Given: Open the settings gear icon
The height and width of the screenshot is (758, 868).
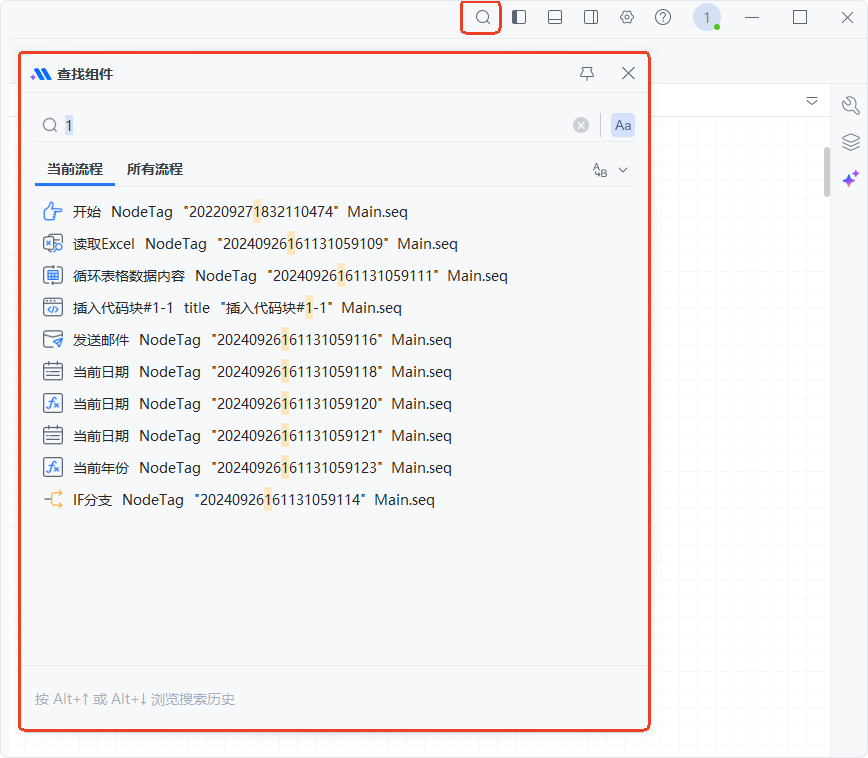Looking at the screenshot, I should pos(627,17).
